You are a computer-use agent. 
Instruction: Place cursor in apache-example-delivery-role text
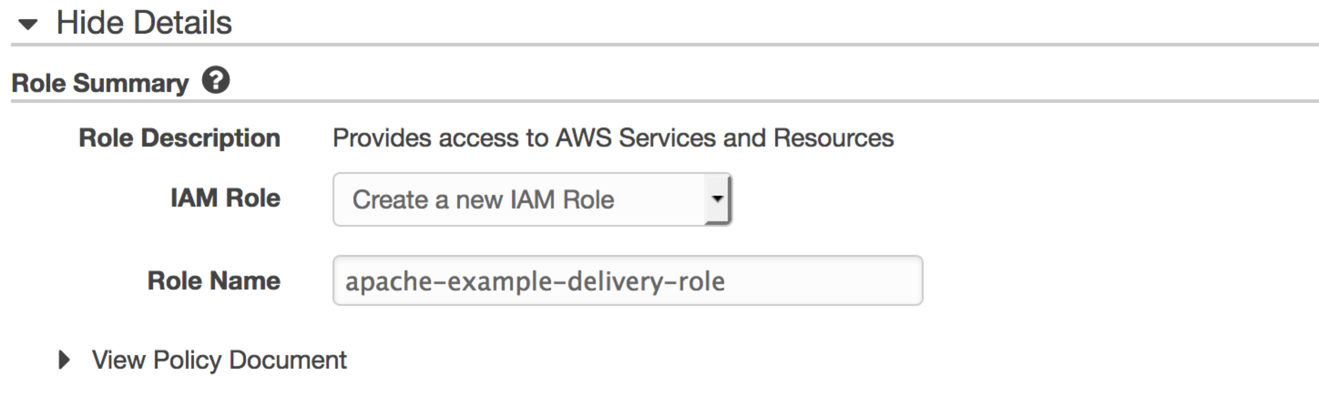[x=535, y=282]
